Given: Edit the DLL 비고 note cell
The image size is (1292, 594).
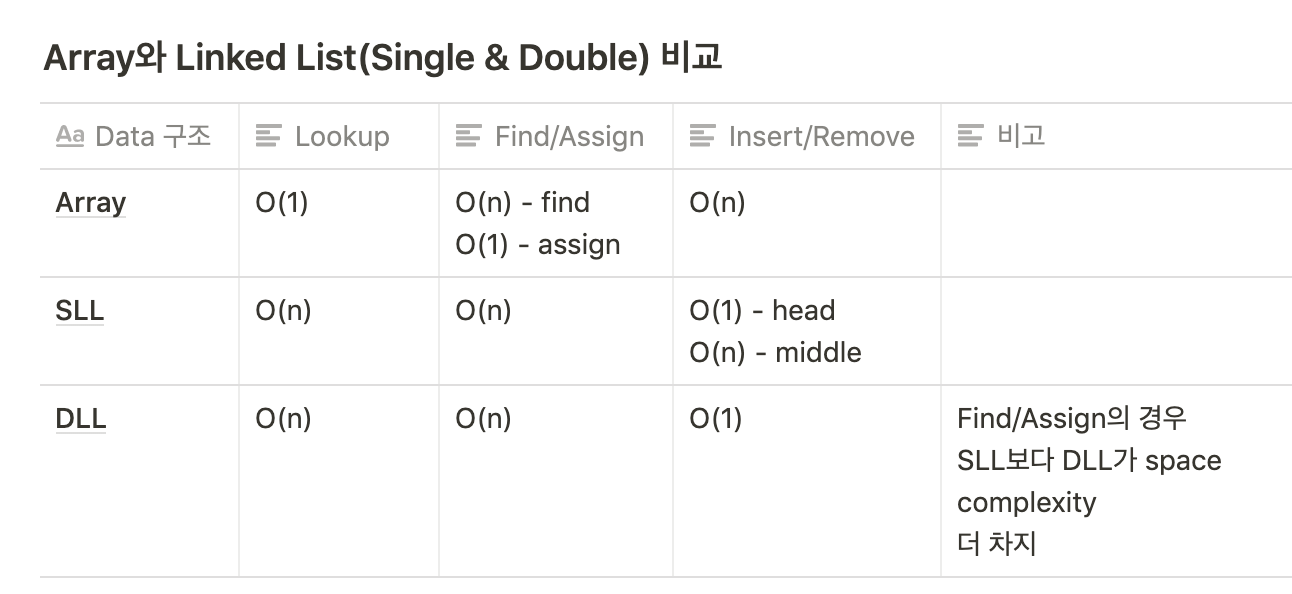Looking at the screenshot, I should (1116, 481).
